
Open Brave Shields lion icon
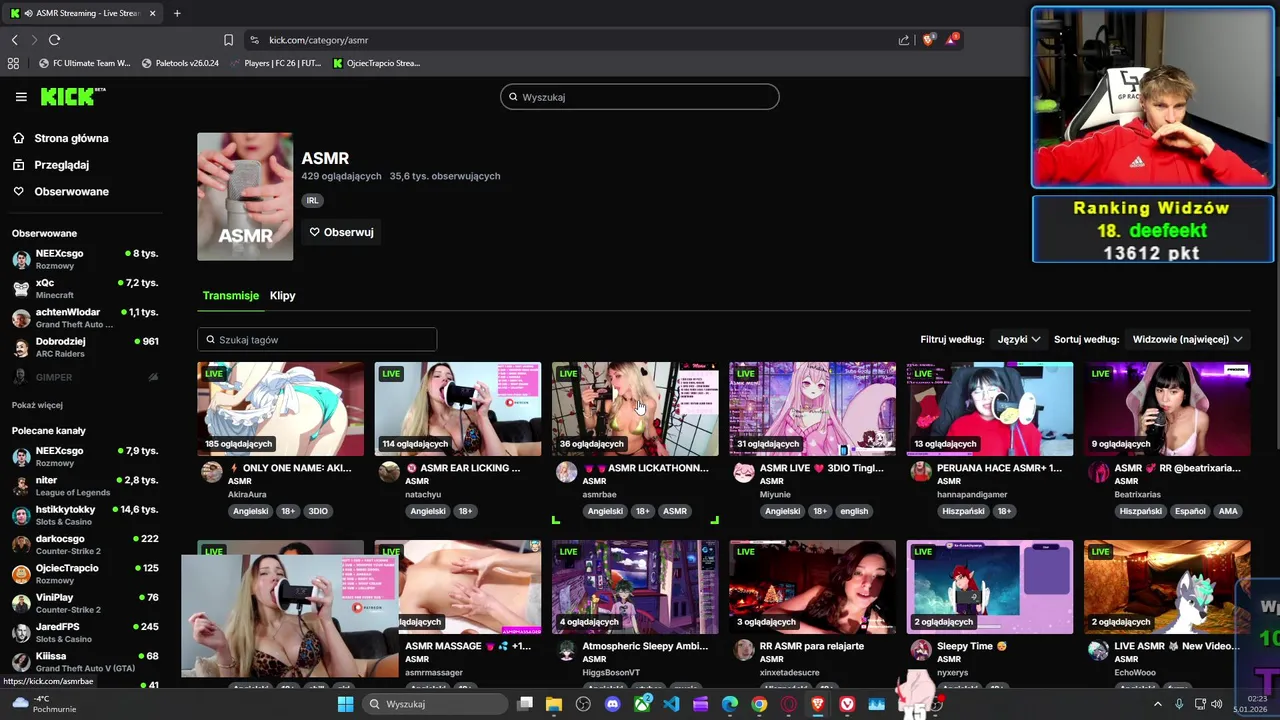(x=928, y=40)
